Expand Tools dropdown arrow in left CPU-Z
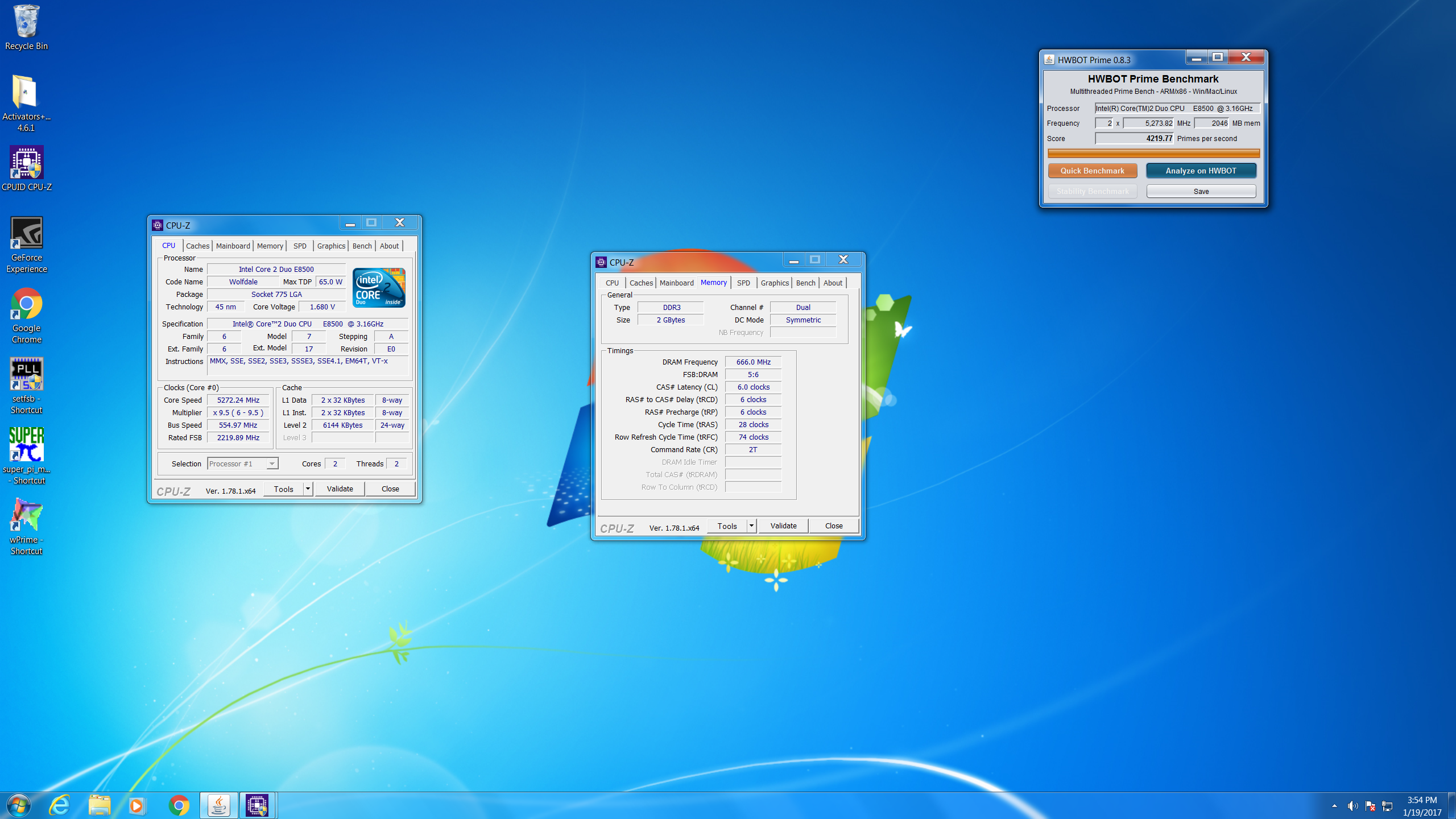Viewport: 1456px width, 819px height. pos(308,489)
